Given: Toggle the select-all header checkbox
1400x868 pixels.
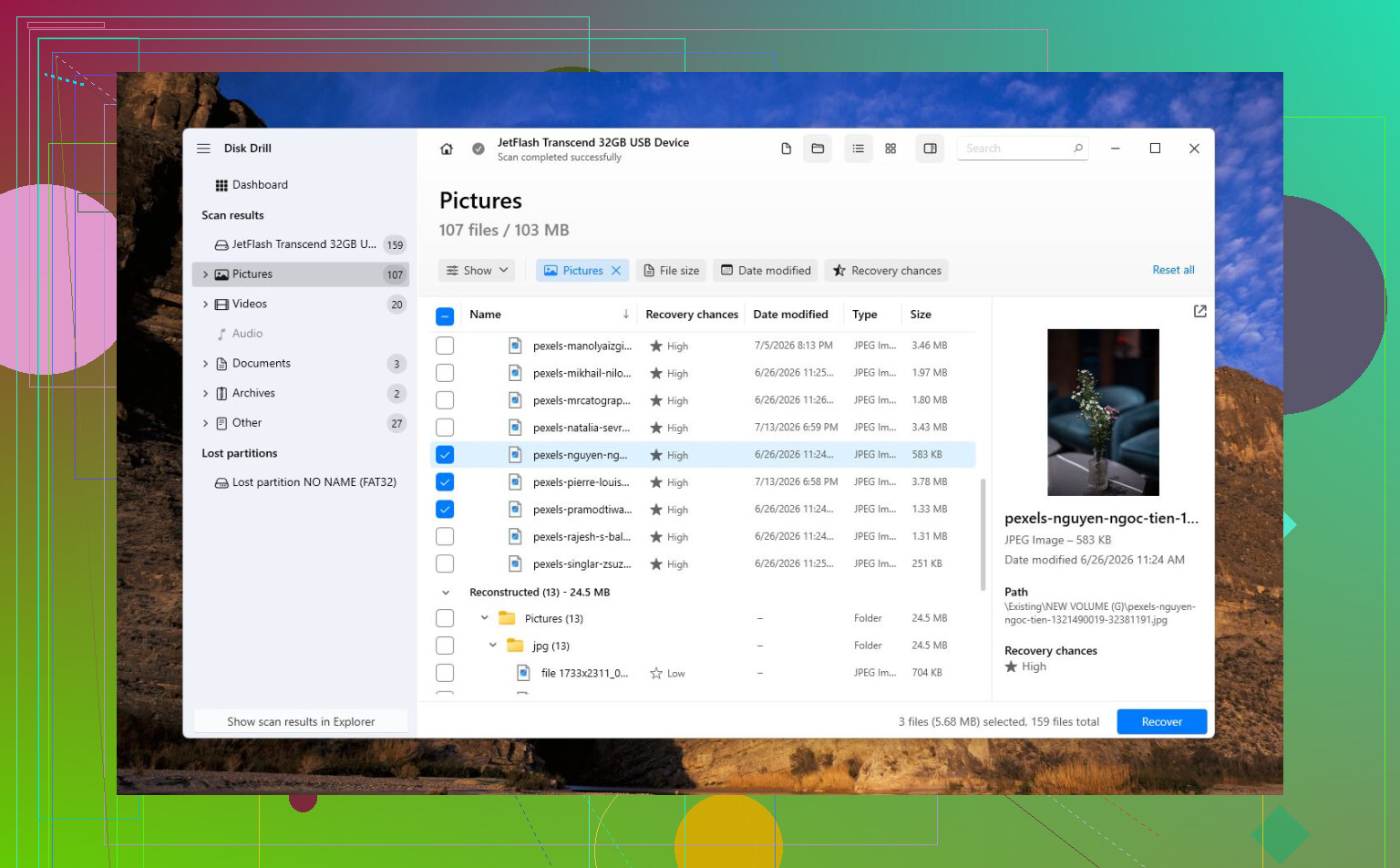Looking at the screenshot, I should [x=445, y=316].
